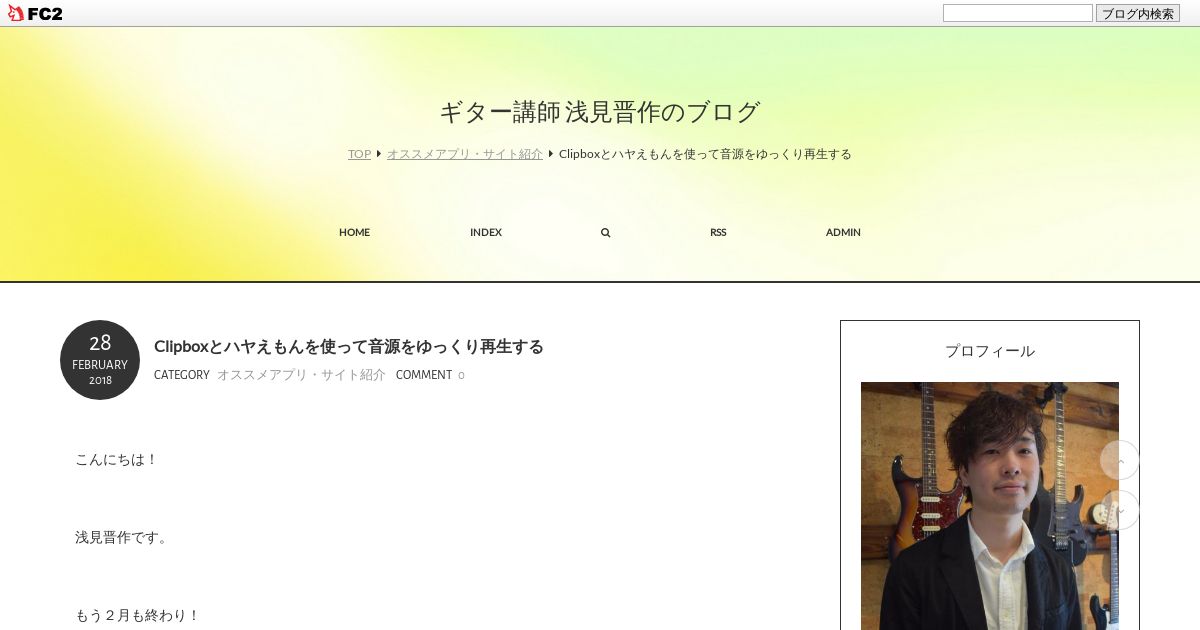Click the 28 February 2018 date badge

(x=100, y=360)
